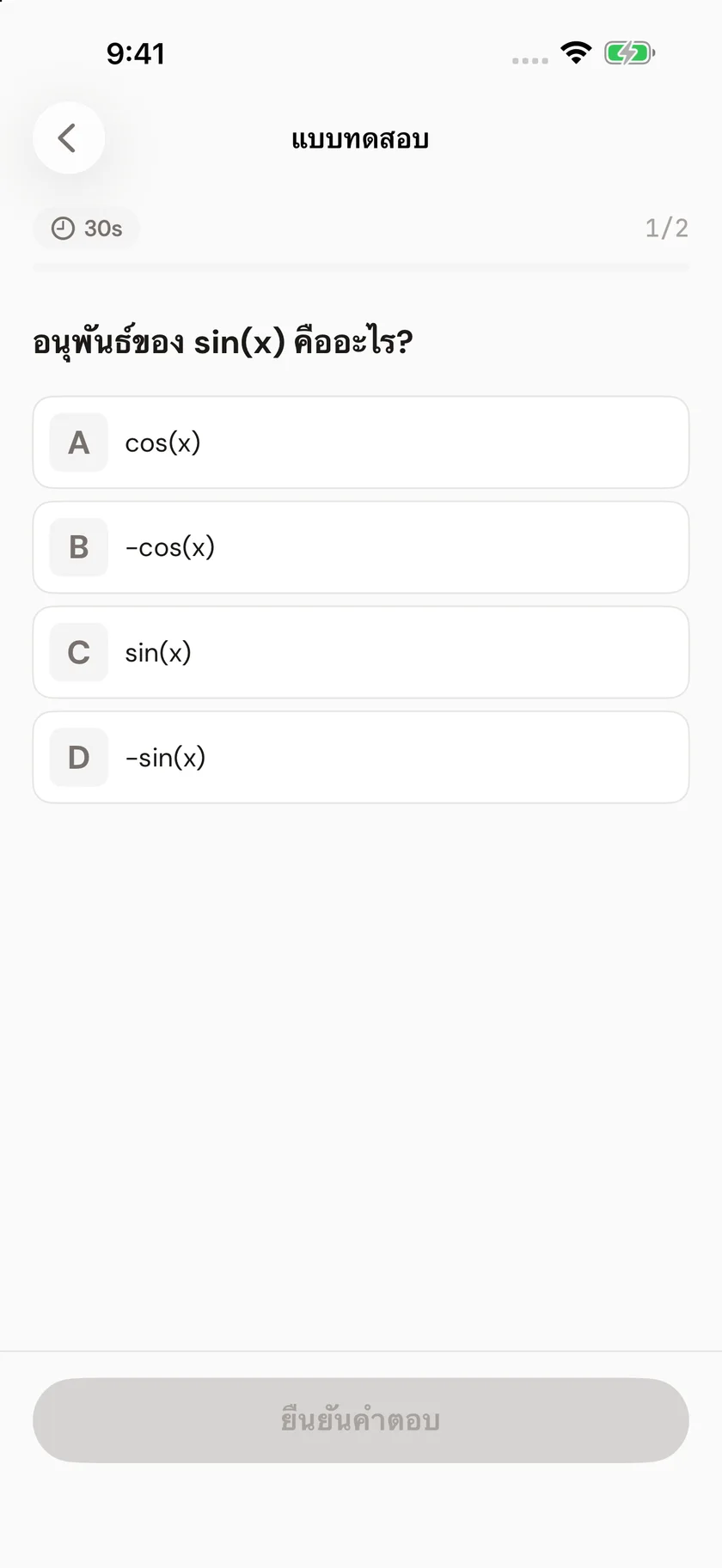Tap the 9:41 status bar clock
The image size is (722, 1568).
[x=136, y=53]
